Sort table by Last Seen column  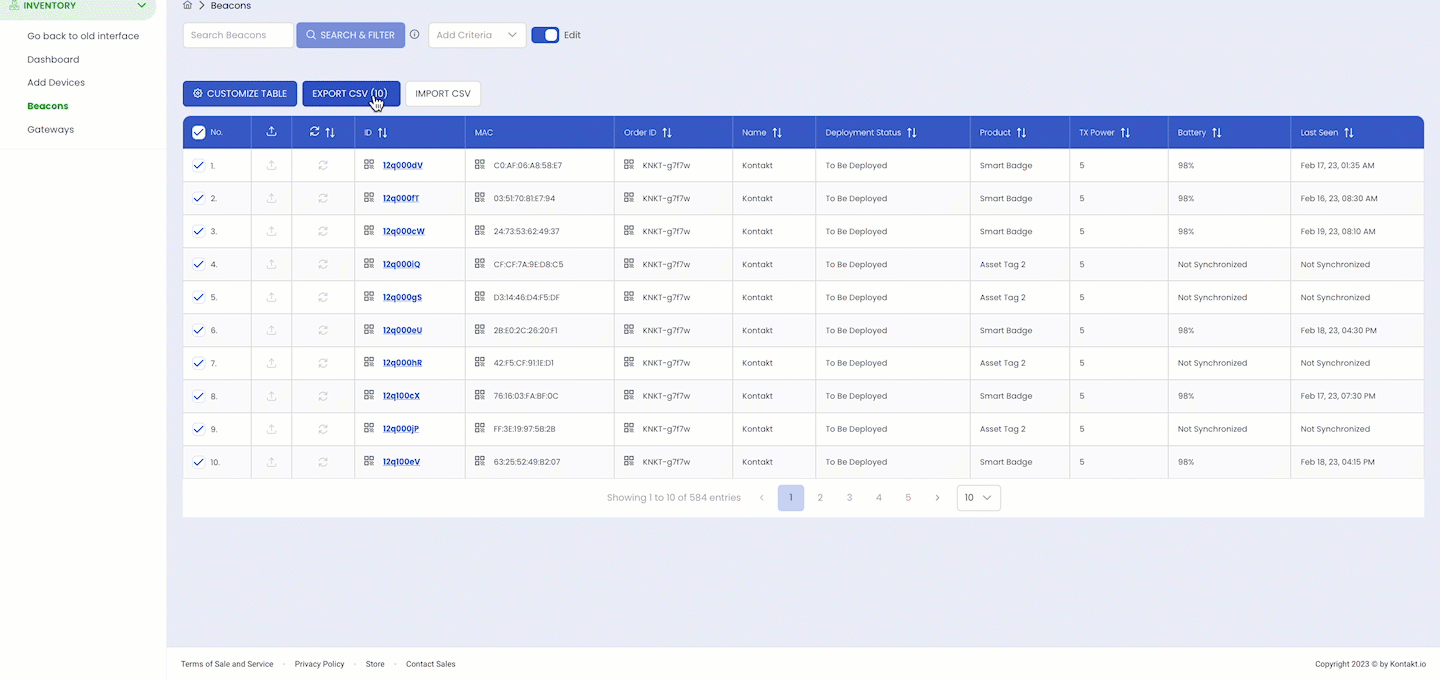pos(1349,132)
